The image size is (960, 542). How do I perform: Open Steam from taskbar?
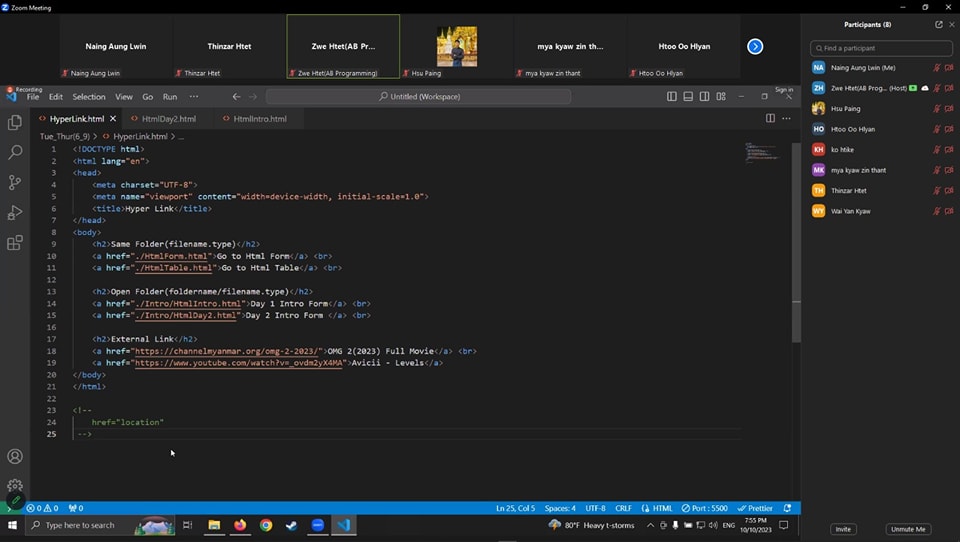291,525
